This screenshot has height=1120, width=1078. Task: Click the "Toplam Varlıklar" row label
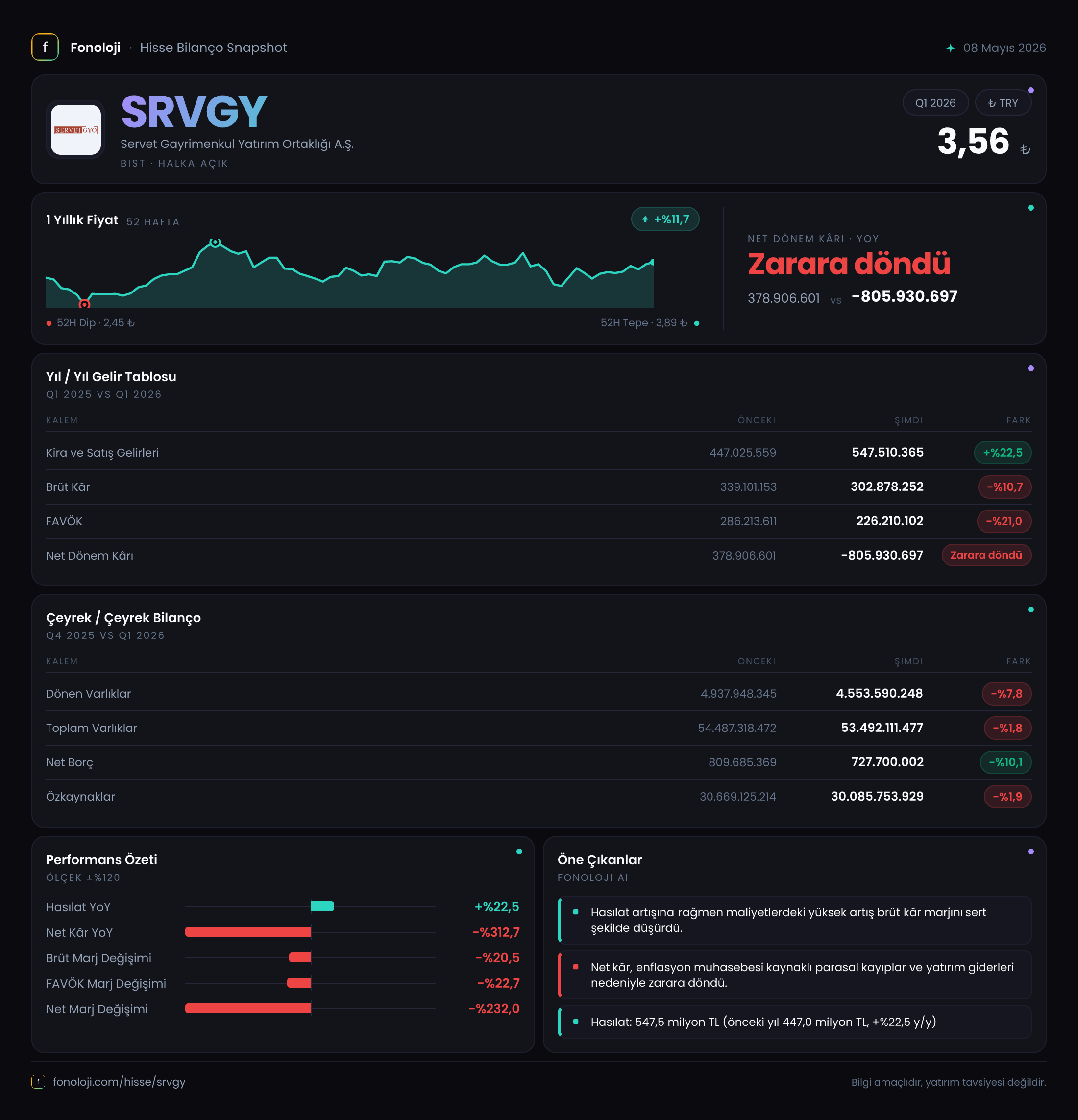pyautogui.click(x=92, y=728)
